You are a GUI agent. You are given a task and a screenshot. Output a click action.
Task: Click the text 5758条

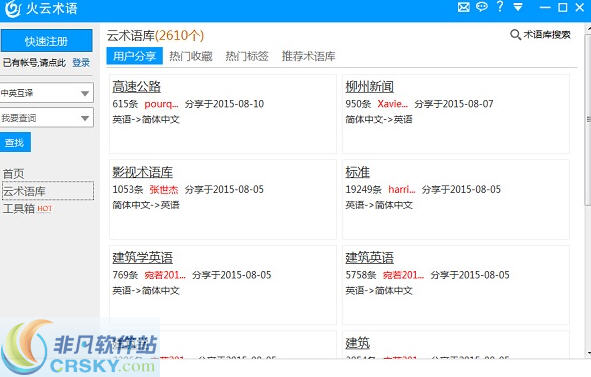click(361, 275)
